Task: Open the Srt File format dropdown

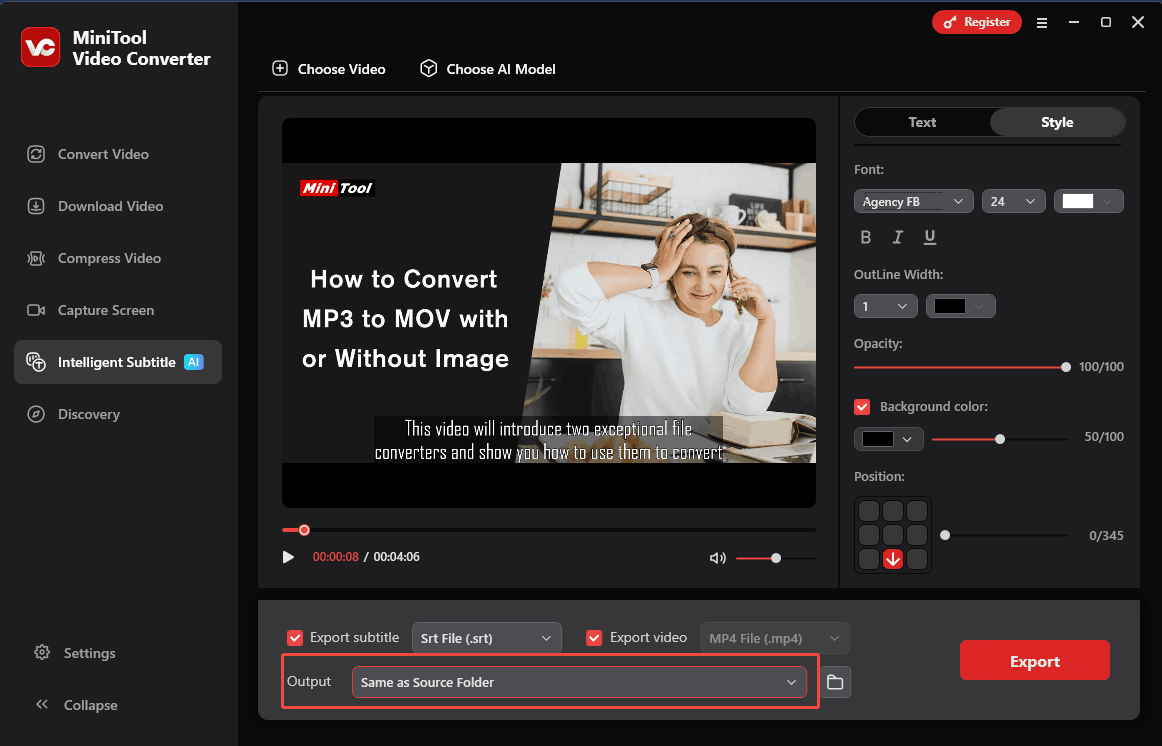Action: (x=486, y=638)
